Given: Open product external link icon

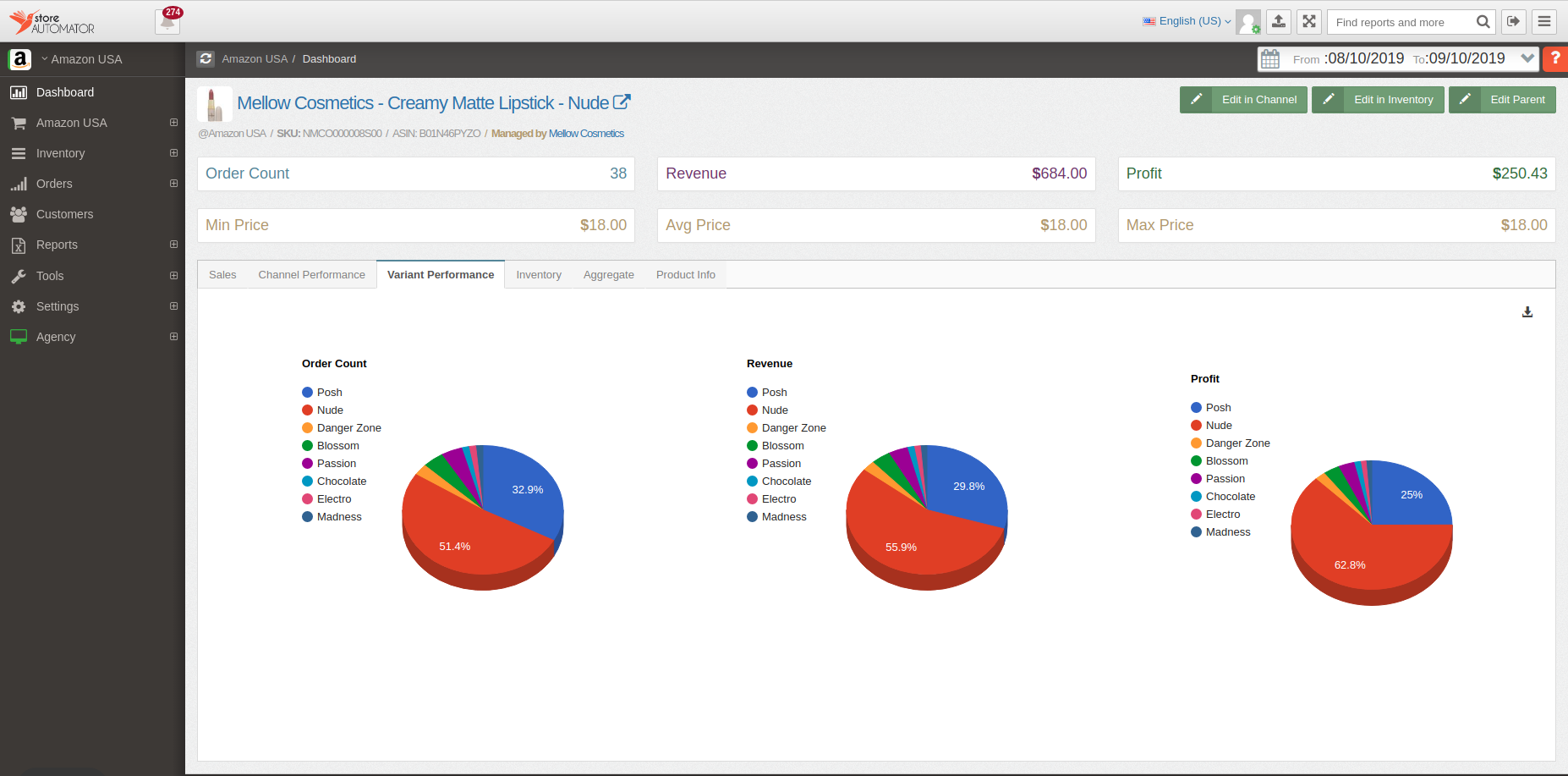Looking at the screenshot, I should point(622,102).
